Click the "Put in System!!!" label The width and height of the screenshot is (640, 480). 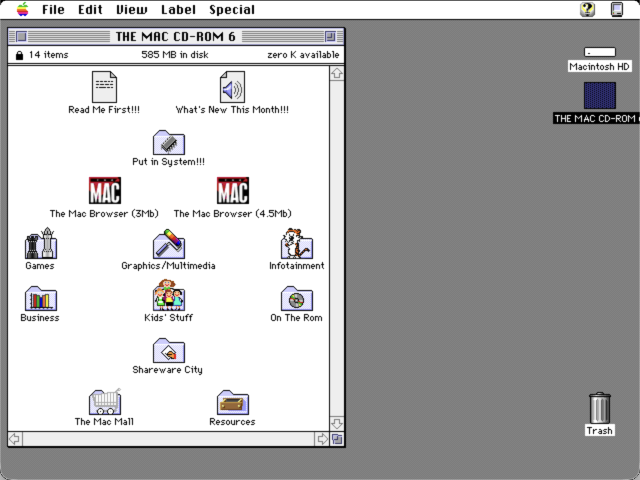click(169, 162)
